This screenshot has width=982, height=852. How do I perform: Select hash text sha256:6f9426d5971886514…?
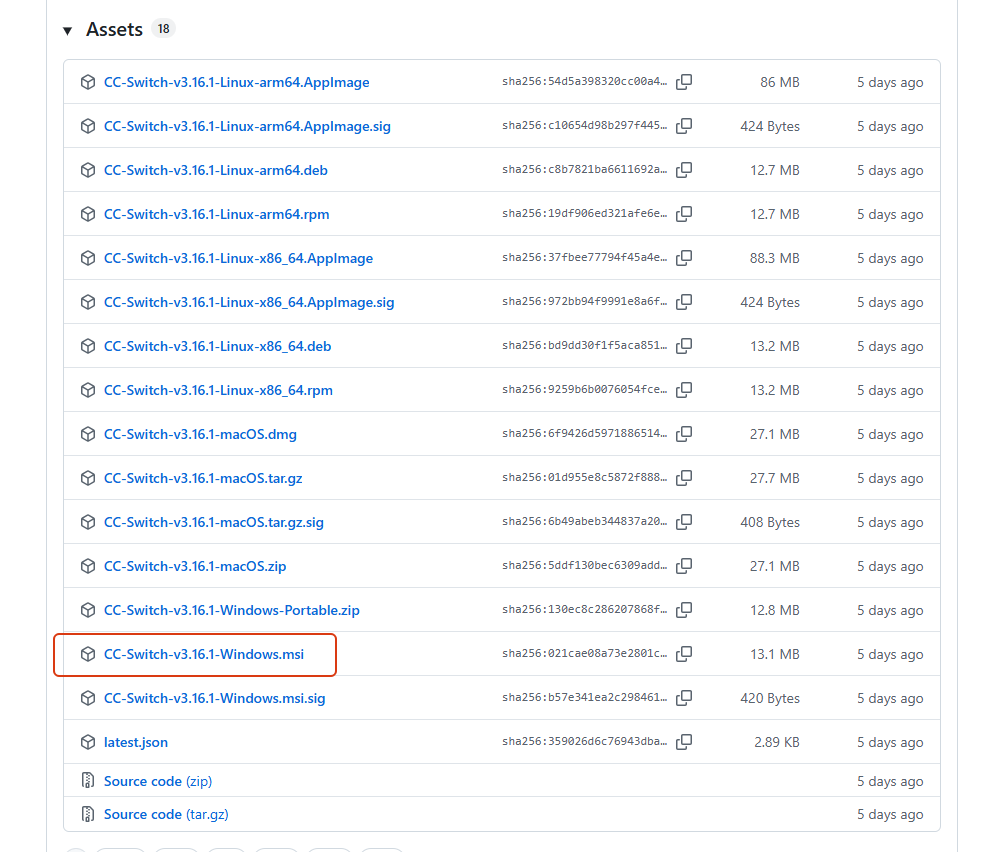click(x=584, y=433)
